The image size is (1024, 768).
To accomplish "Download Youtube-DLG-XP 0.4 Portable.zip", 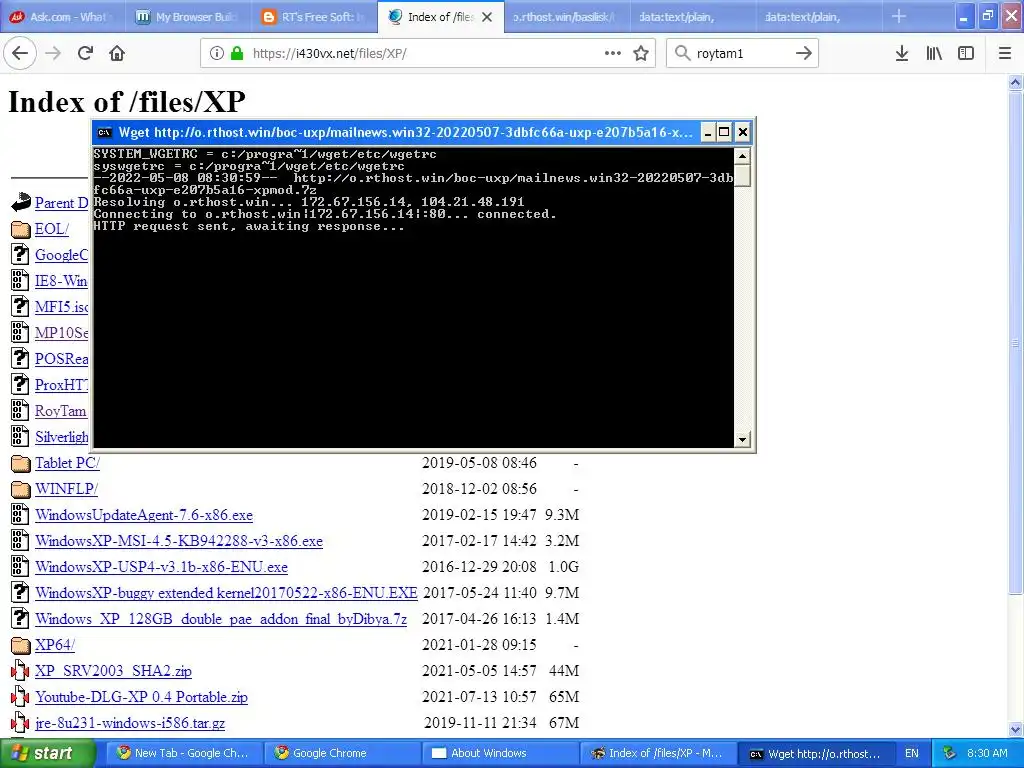I will 142,697.
